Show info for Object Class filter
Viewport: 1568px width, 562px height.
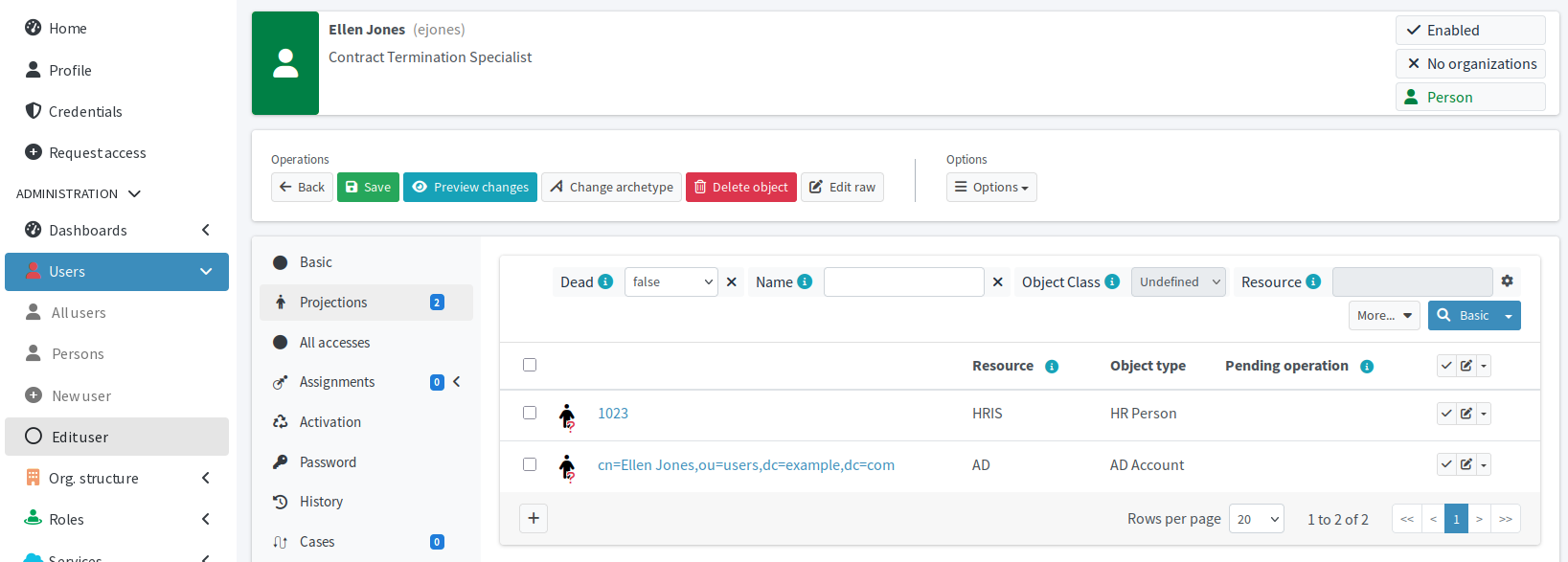pyautogui.click(x=1112, y=281)
